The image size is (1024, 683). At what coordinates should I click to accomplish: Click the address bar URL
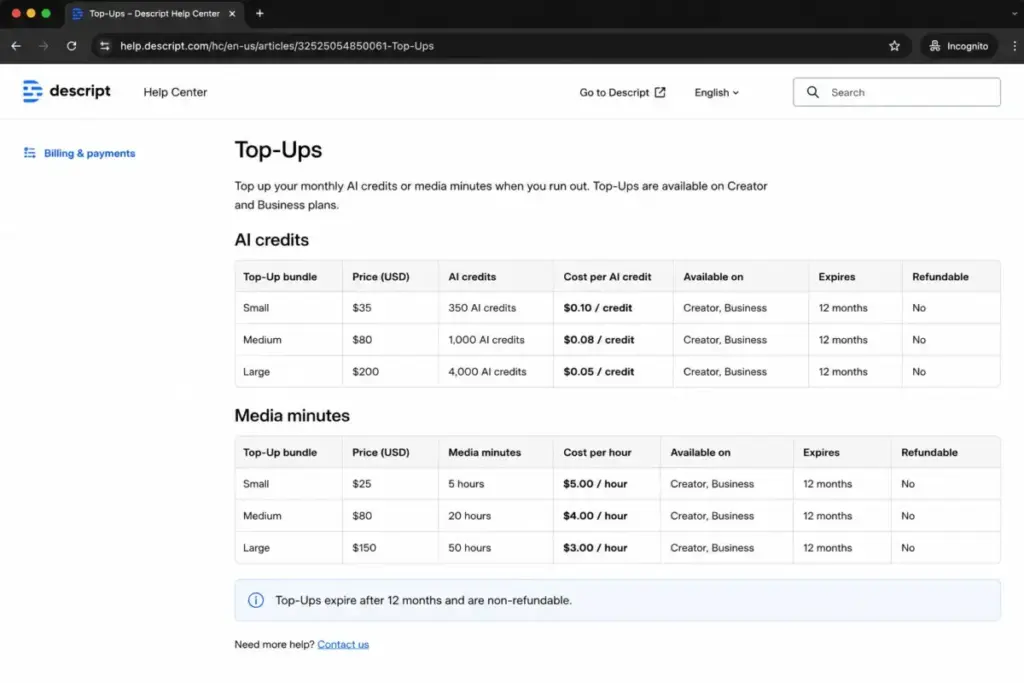(x=276, y=46)
